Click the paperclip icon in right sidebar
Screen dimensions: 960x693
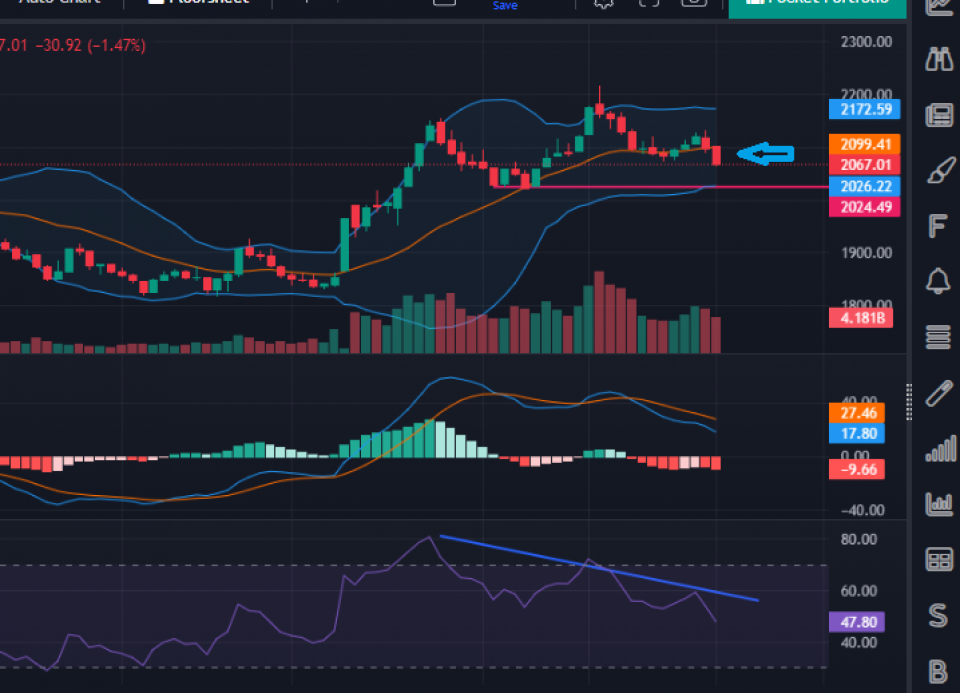tap(938, 392)
